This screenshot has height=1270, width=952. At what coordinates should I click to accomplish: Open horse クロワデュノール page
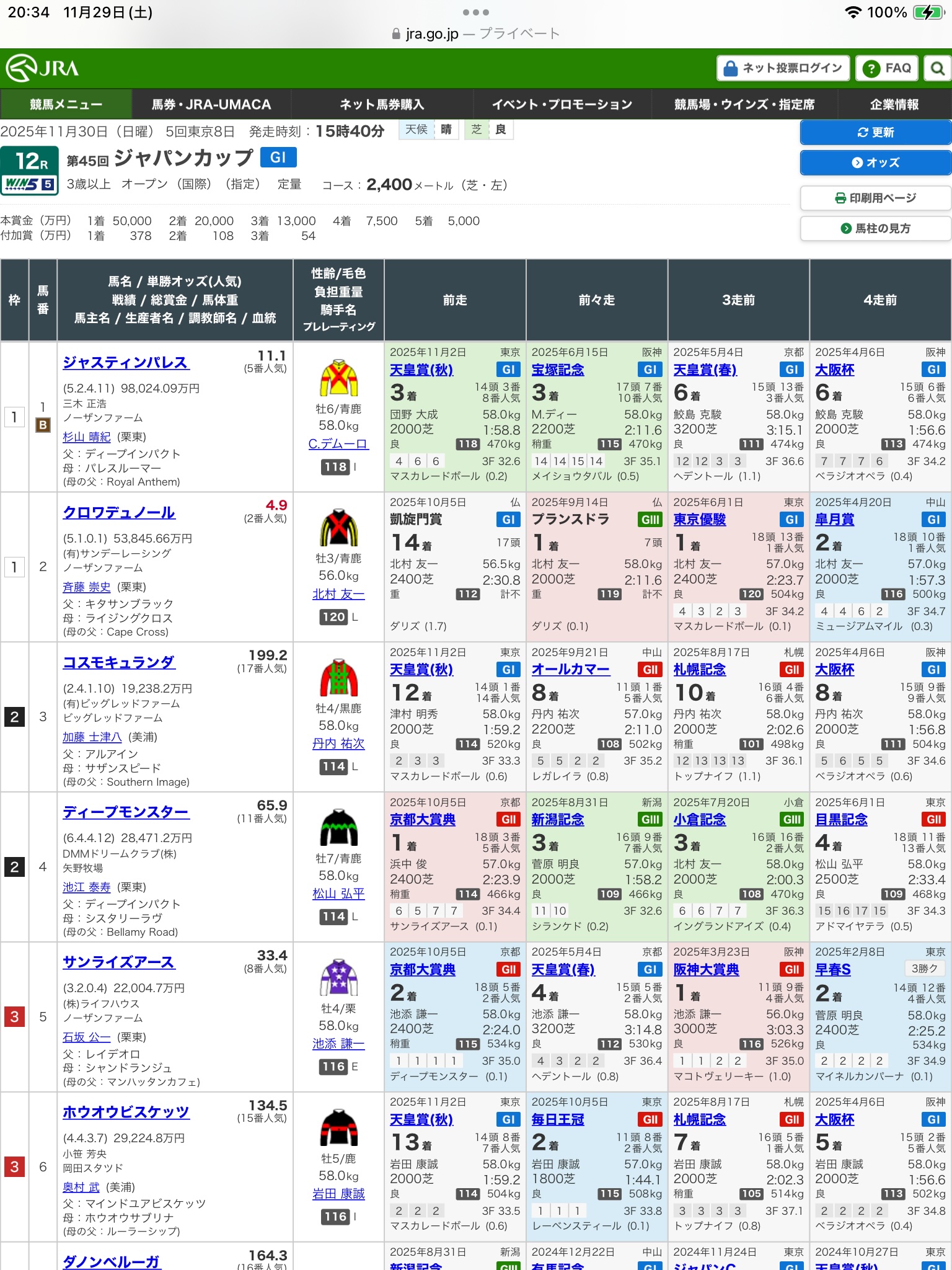click(x=119, y=512)
